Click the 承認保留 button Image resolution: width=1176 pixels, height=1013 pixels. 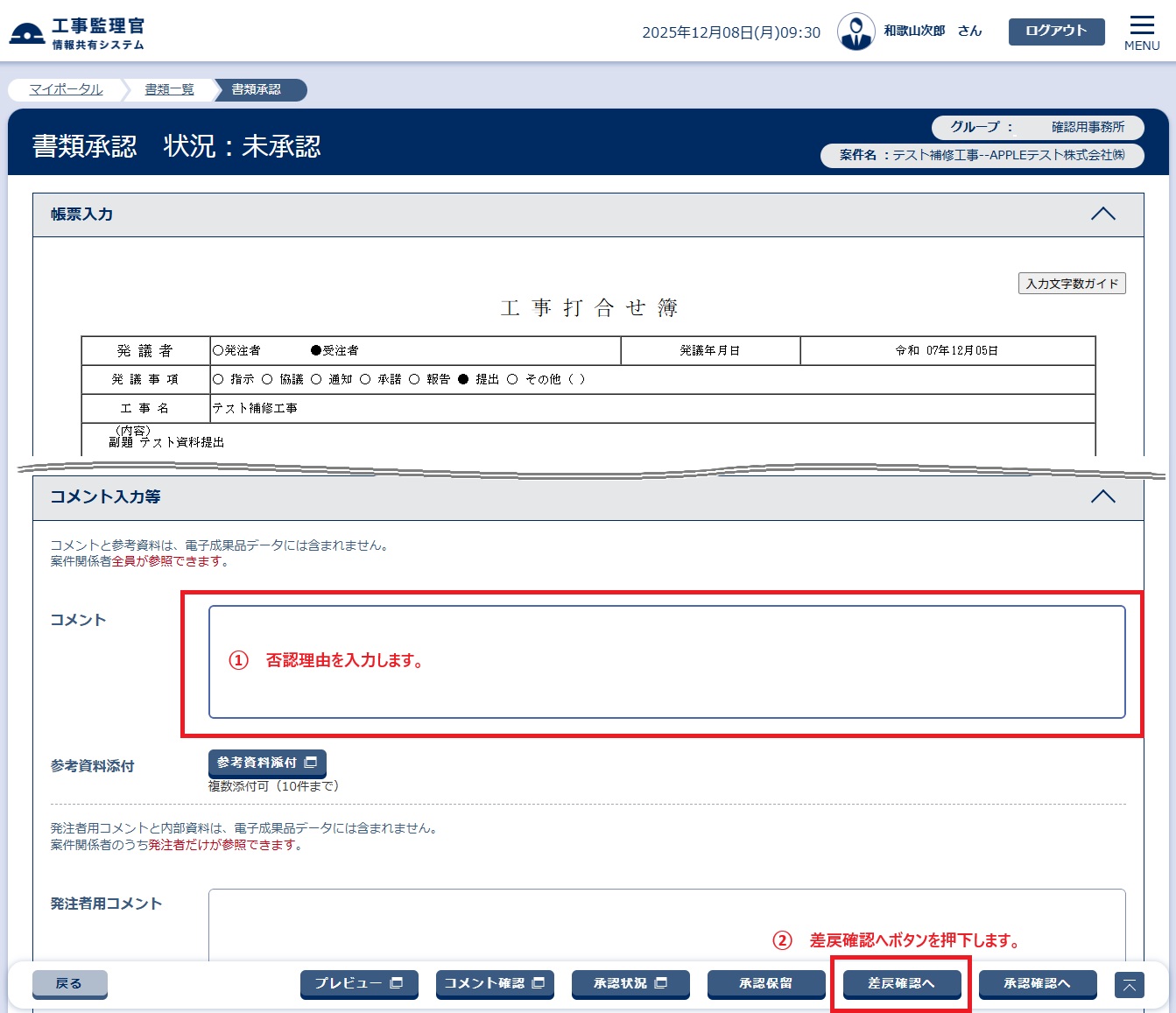click(x=766, y=984)
